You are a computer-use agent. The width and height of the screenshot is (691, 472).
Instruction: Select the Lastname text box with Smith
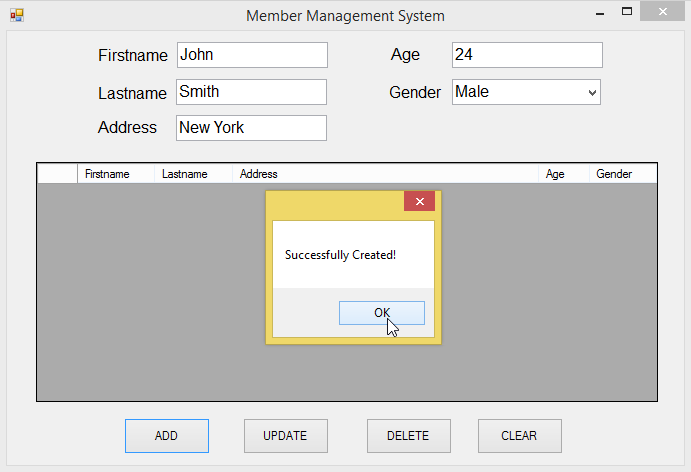(x=251, y=92)
